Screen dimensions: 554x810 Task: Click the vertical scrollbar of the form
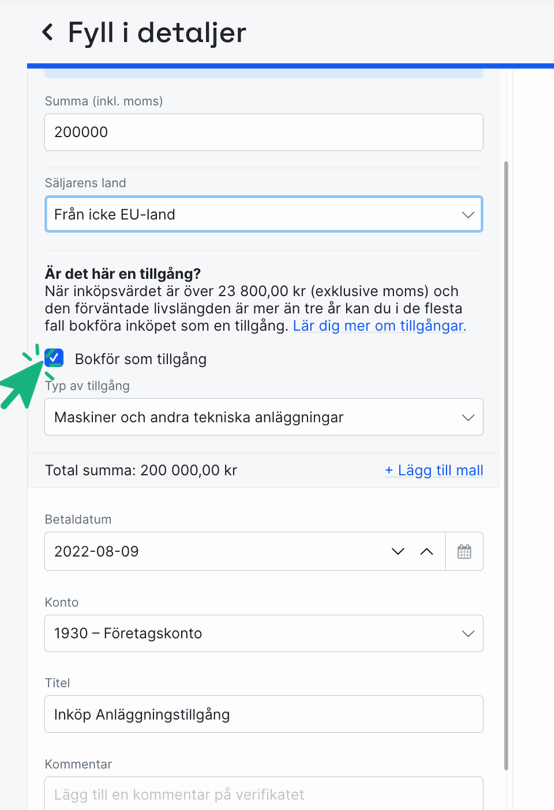(x=506, y=465)
